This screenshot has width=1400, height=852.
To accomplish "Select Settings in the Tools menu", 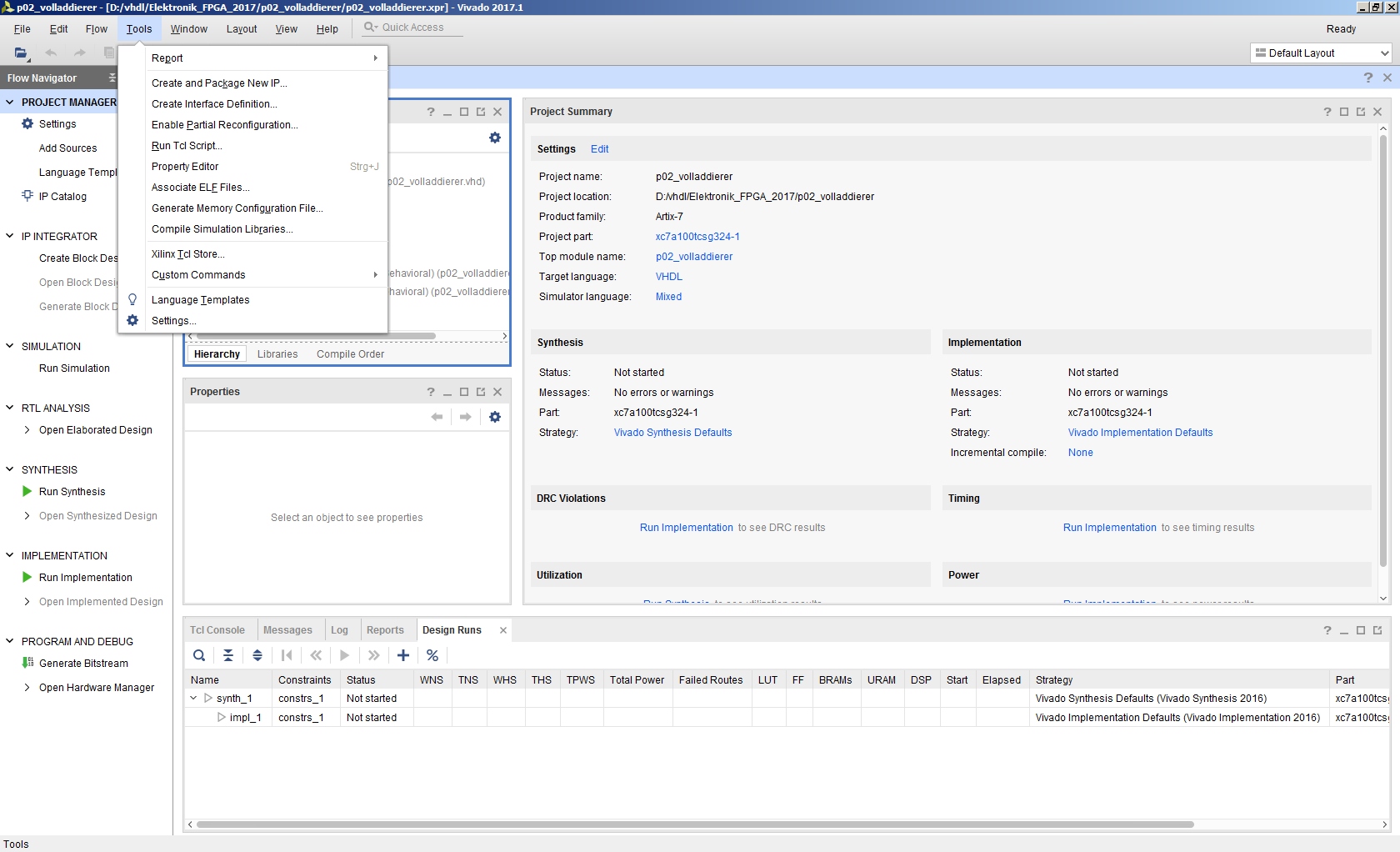I will [x=253, y=321].
